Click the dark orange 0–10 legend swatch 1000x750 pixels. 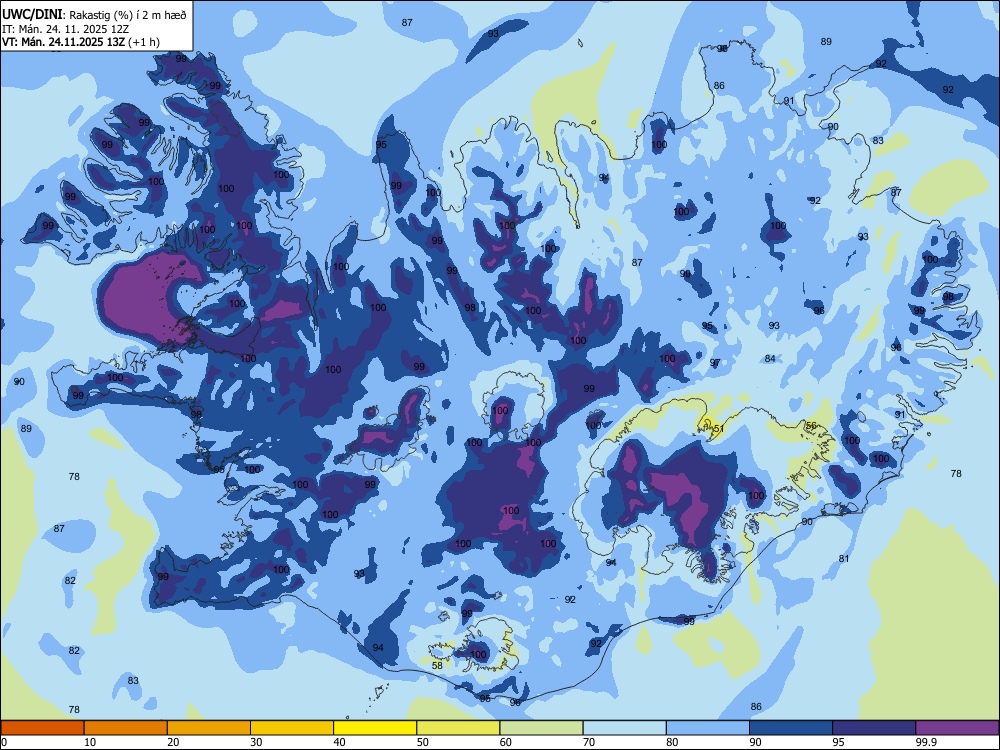(42, 728)
